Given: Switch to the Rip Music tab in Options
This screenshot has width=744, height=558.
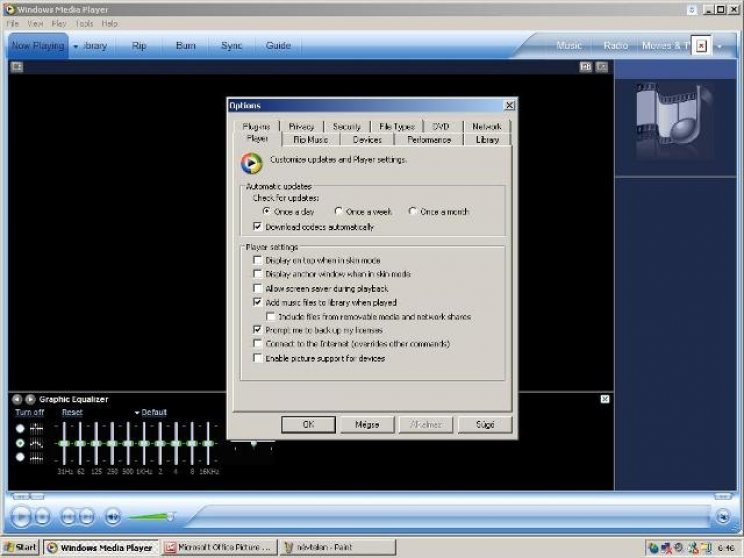Looking at the screenshot, I should click(311, 140).
